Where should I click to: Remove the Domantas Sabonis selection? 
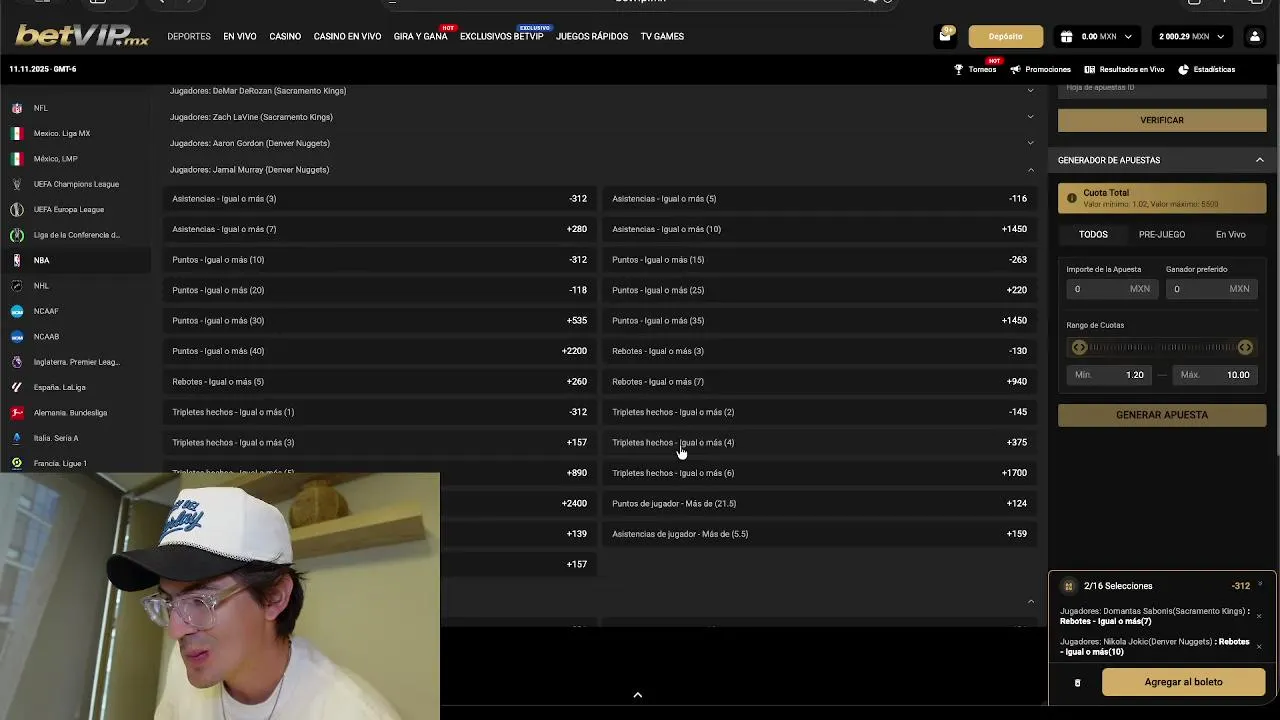coord(1259,616)
